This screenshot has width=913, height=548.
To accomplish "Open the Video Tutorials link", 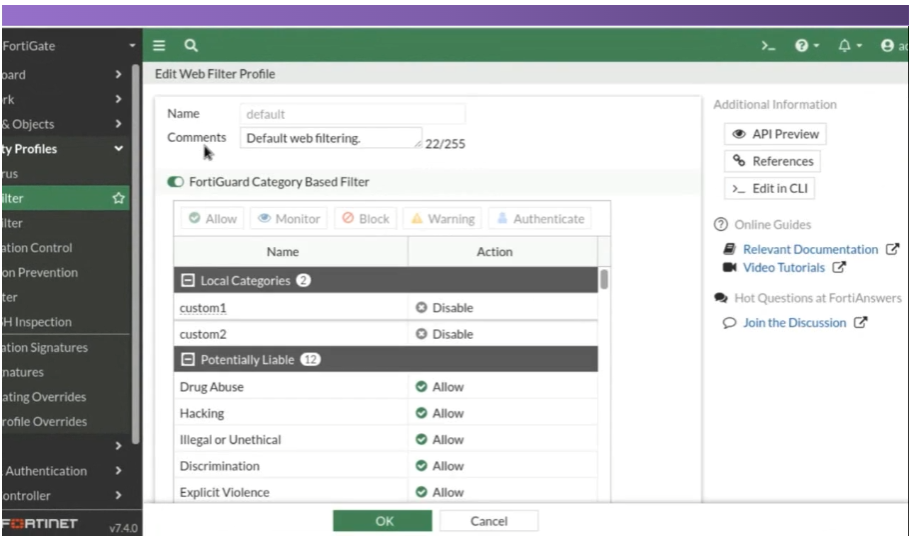I will coord(784,268).
